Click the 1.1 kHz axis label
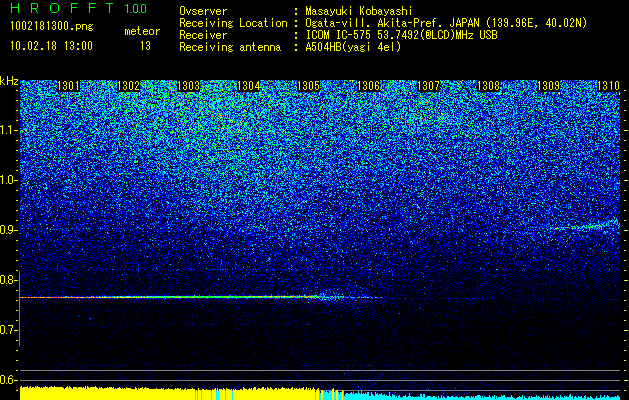Screen dimensions: 629x400 (8, 130)
